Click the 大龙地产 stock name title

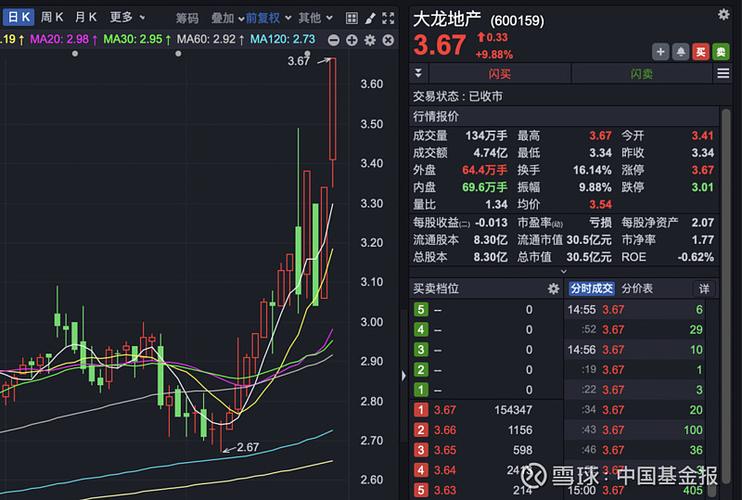(x=447, y=19)
